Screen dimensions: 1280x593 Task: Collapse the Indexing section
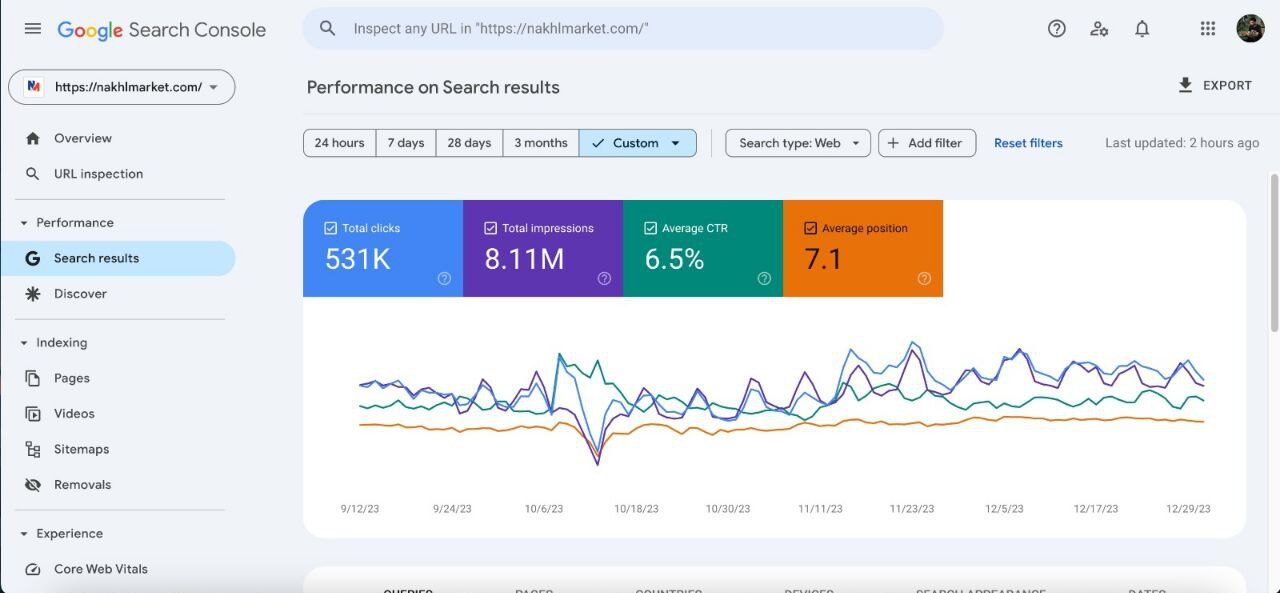24,343
